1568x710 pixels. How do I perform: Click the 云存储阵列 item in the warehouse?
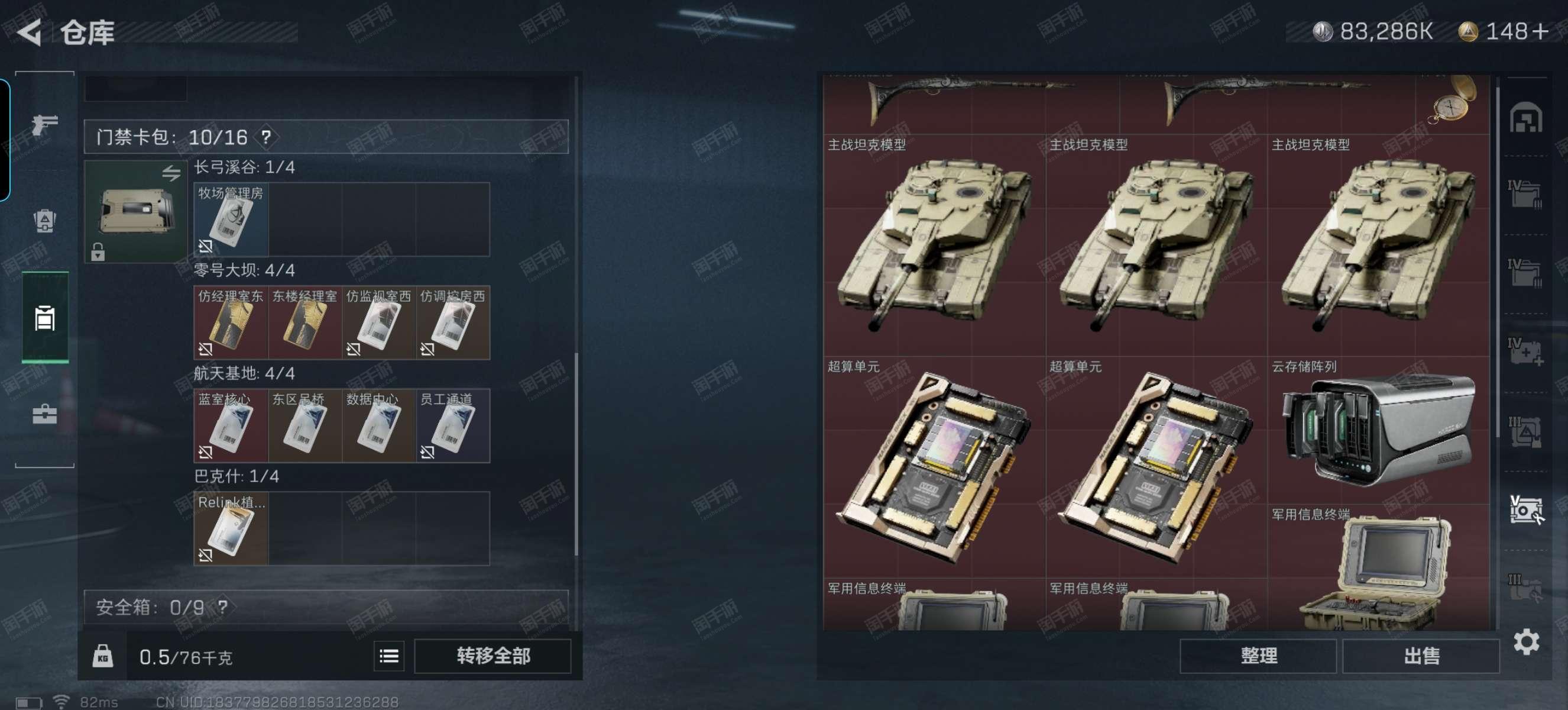pyautogui.click(x=1379, y=430)
